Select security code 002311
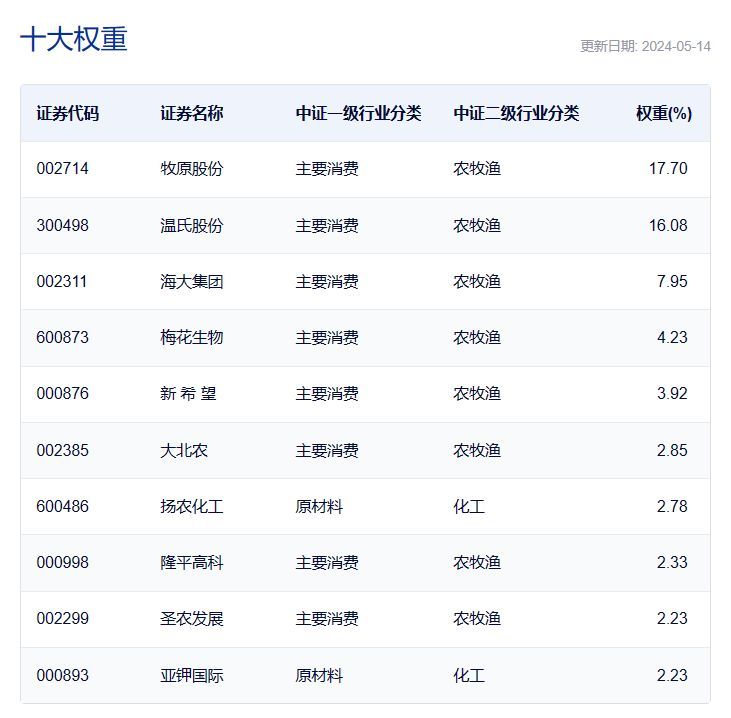Screen dimensions: 731x718 (x=62, y=281)
